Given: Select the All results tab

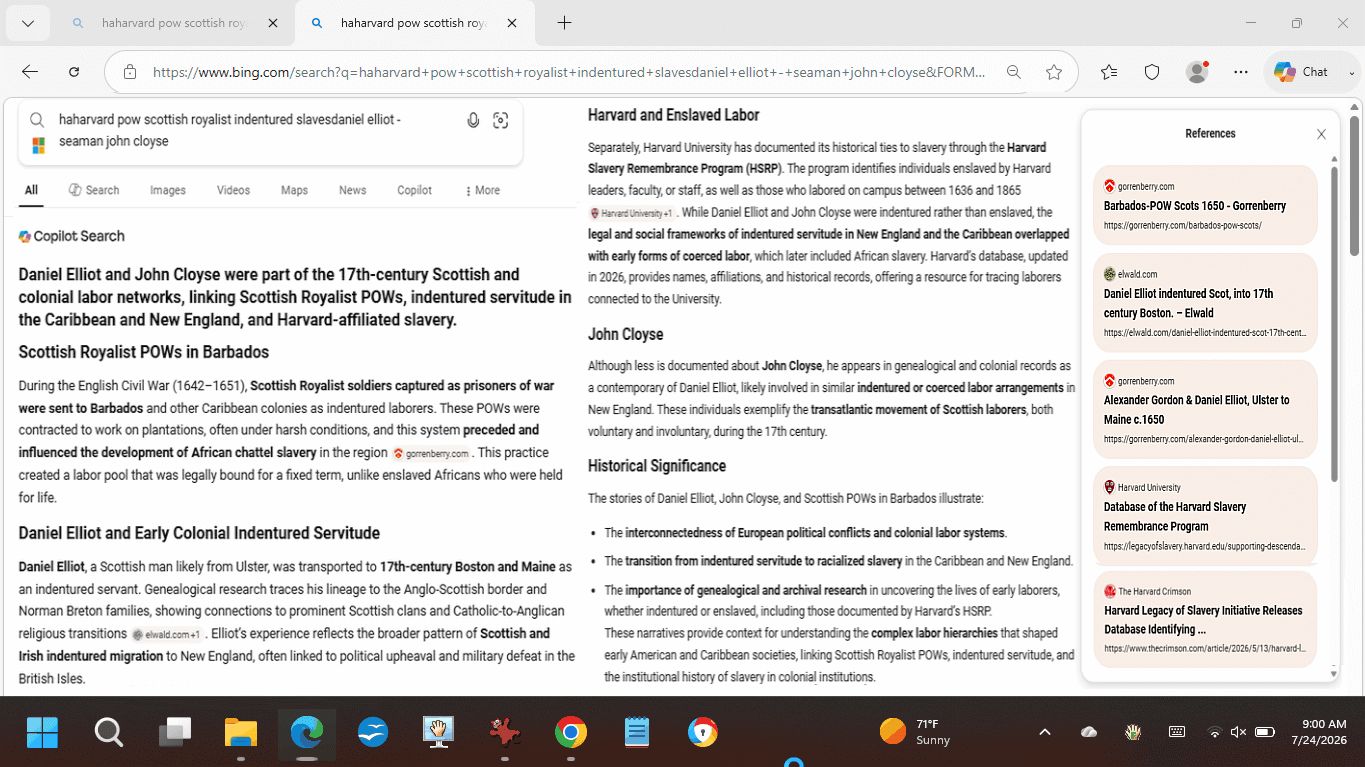Looking at the screenshot, I should click(x=32, y=190).
